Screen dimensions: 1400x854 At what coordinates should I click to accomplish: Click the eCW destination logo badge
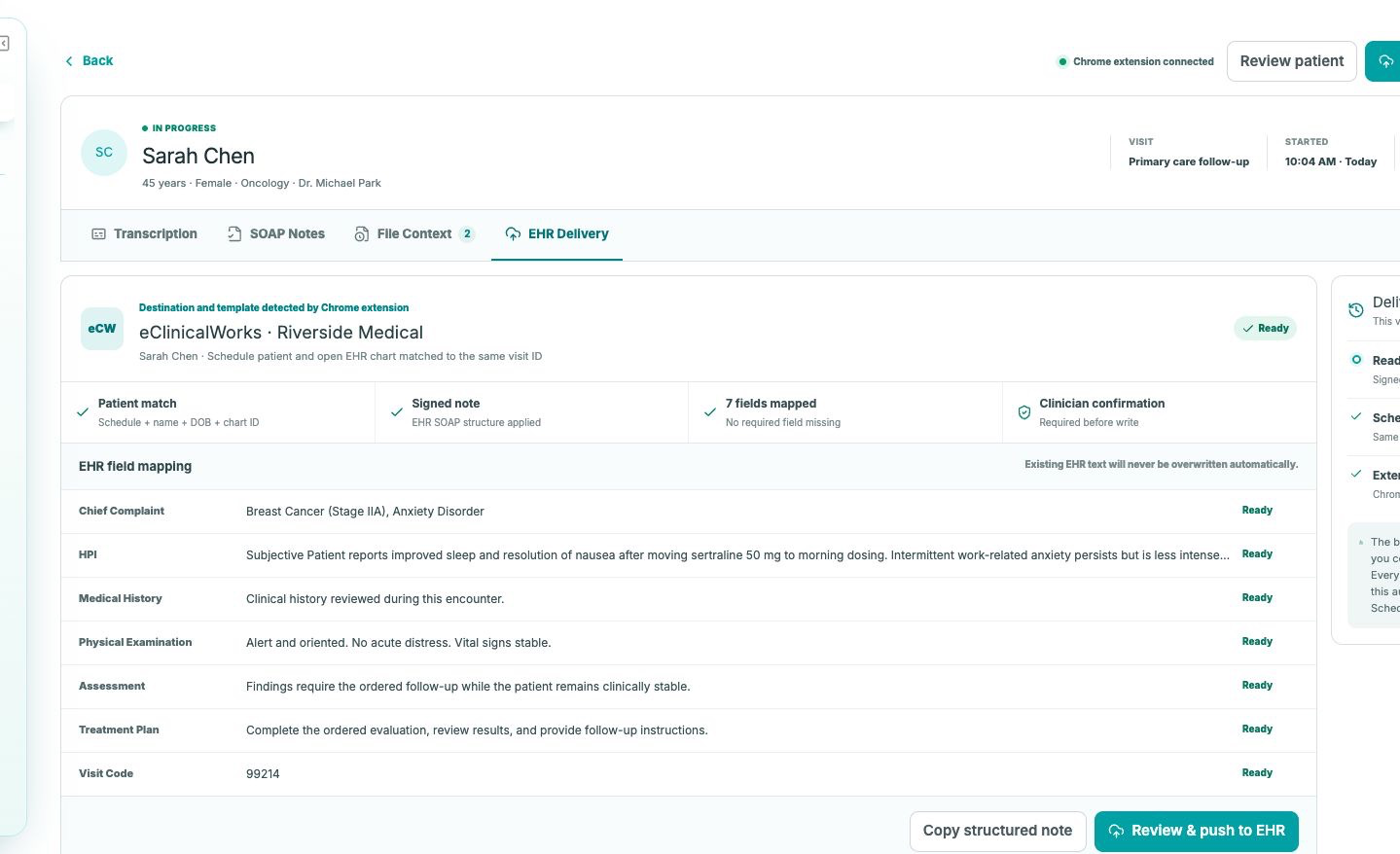pyautogui.click(x=102, y=329)
